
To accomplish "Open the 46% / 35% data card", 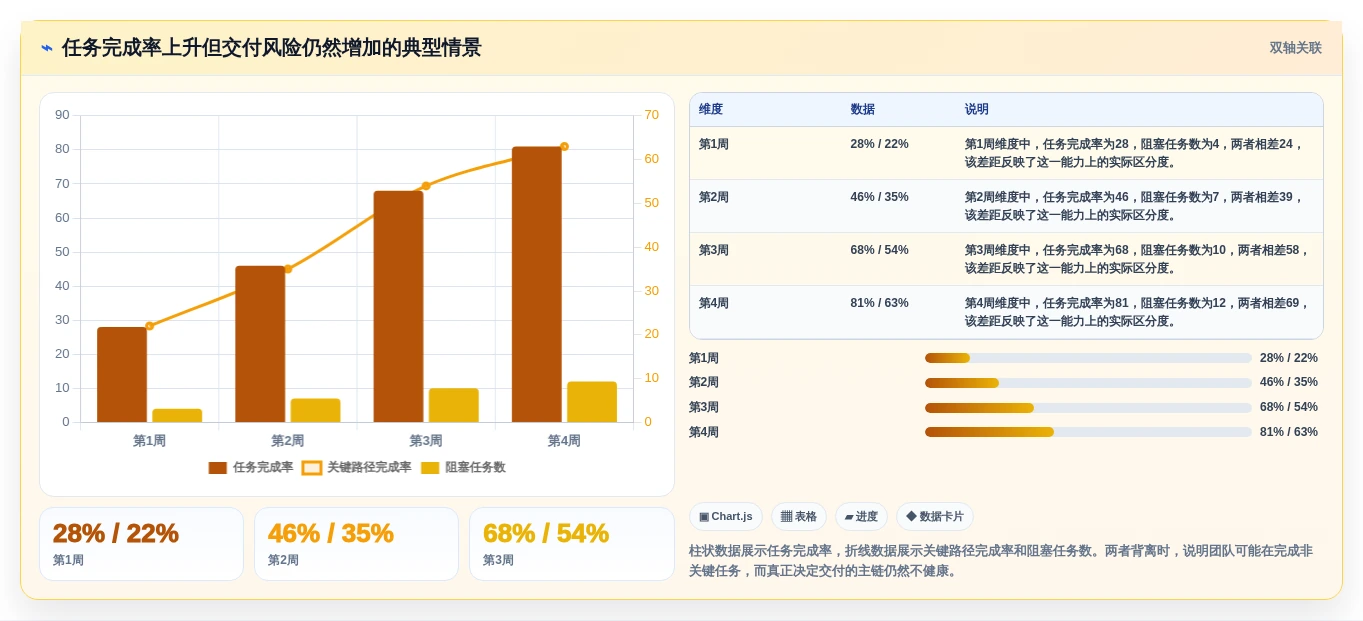I will pos(356,544).
